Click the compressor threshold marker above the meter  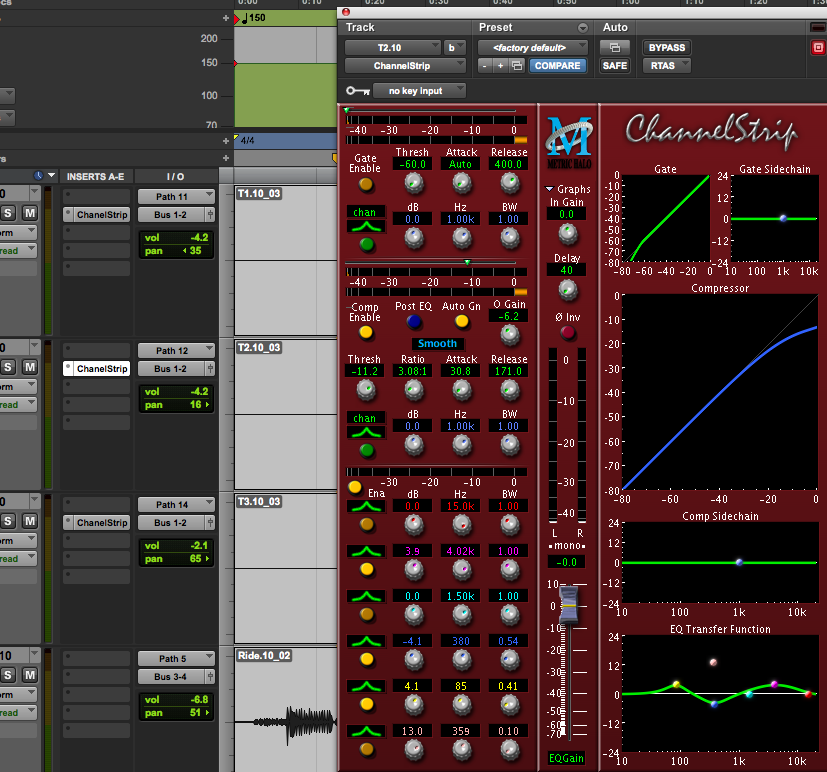click(x=467, y=262)
